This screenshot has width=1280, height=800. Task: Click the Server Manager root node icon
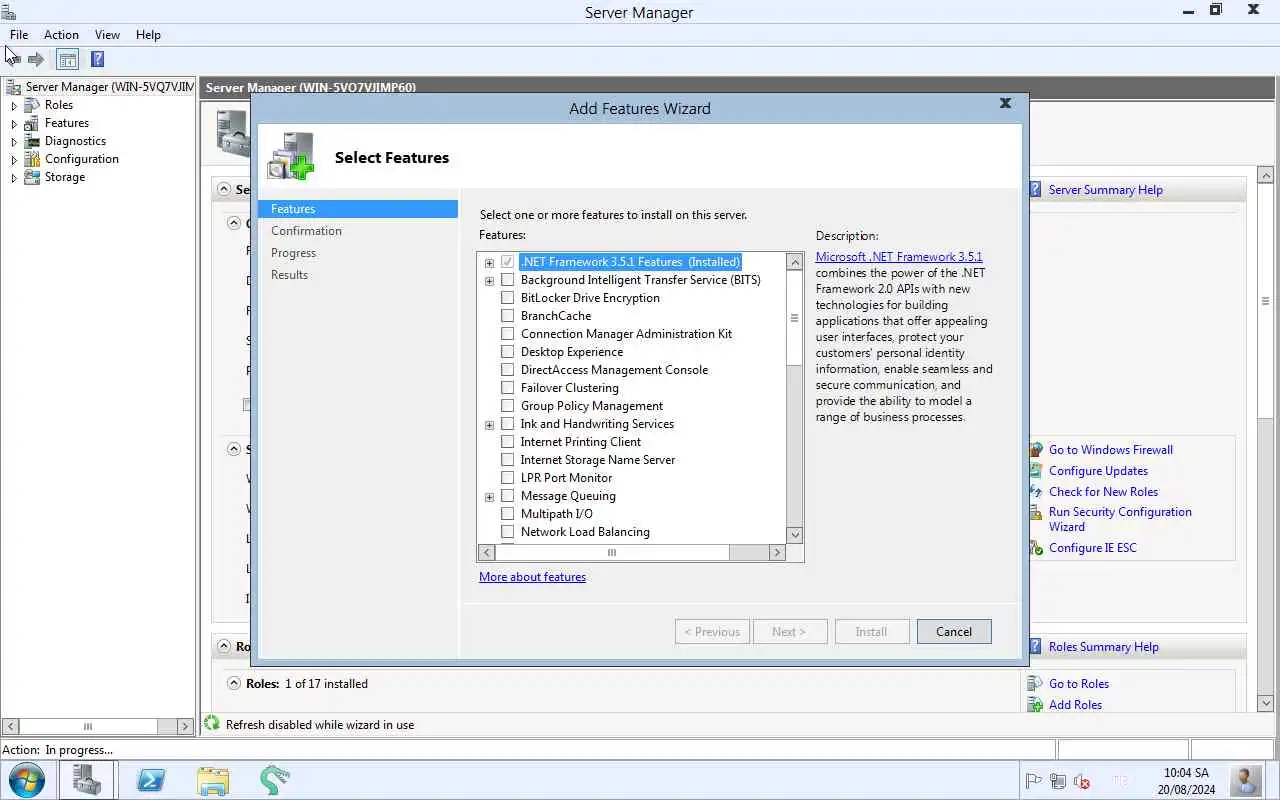(13, 87)
